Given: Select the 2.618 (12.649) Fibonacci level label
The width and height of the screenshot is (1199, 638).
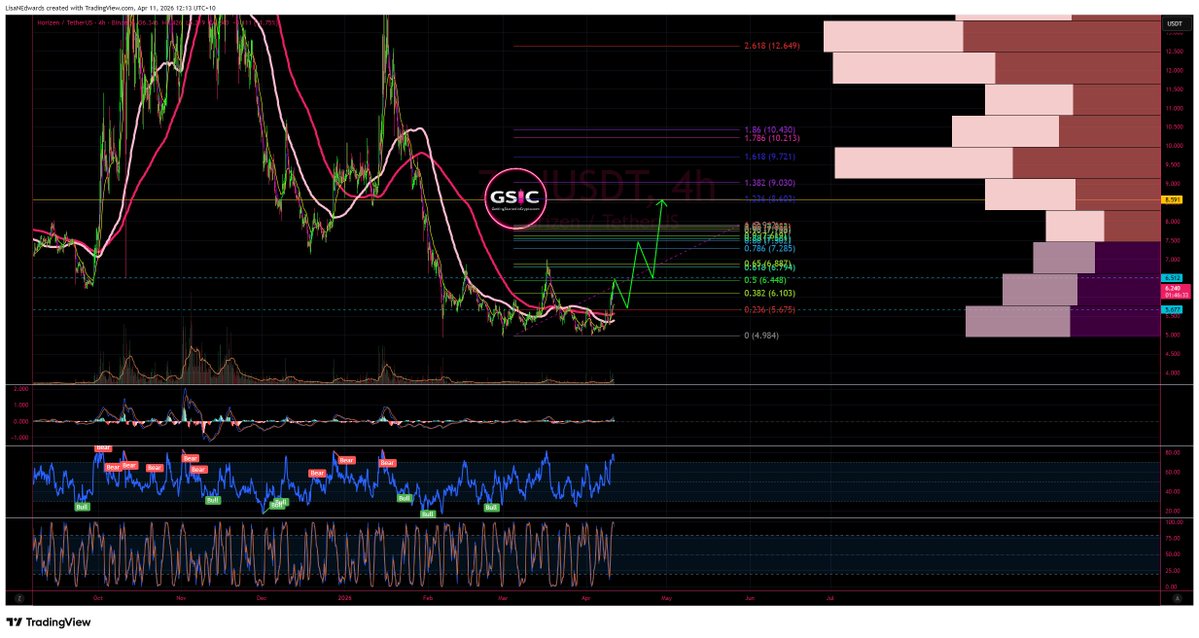Looking at the screenshot, I should click(x=772, y=46).
